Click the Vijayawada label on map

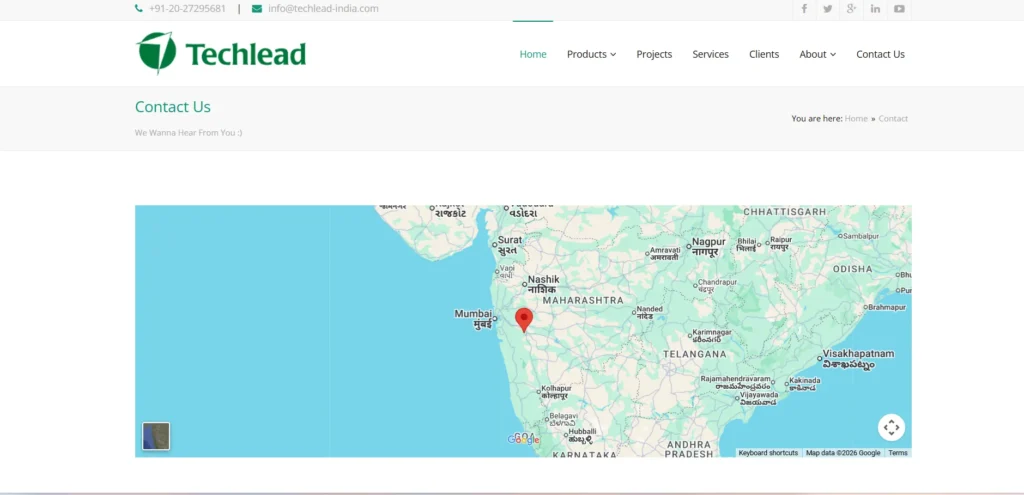pos(759,398)
